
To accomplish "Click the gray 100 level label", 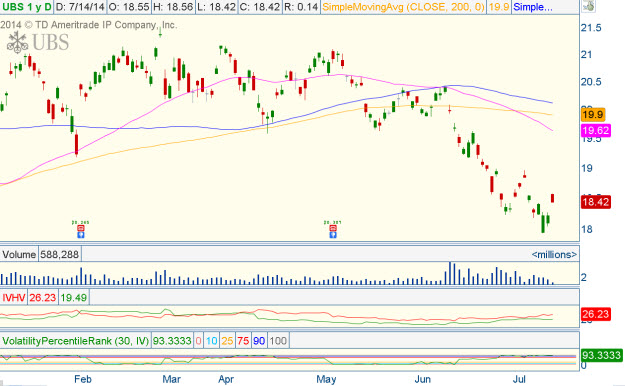I will click(x=278, y=341).
